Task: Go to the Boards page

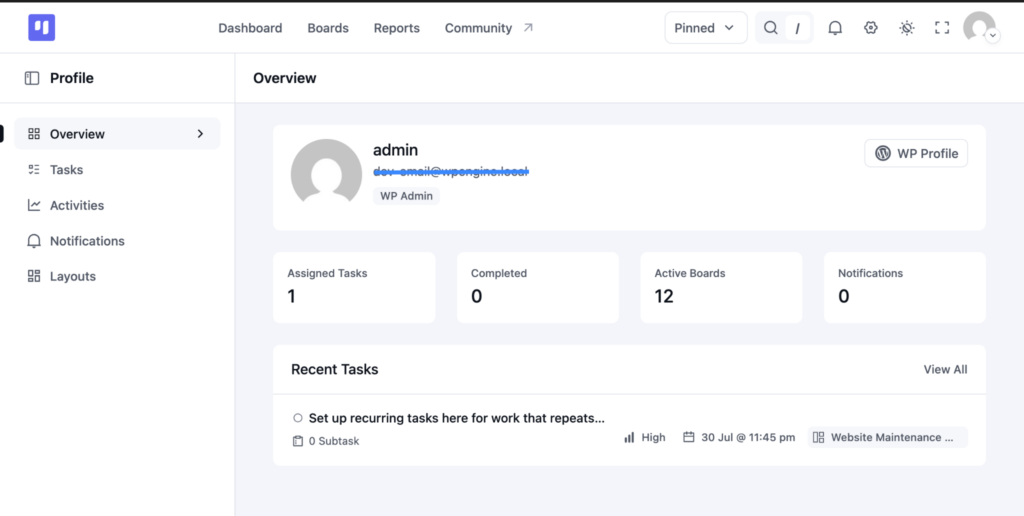Action: [x=328, y=28]
